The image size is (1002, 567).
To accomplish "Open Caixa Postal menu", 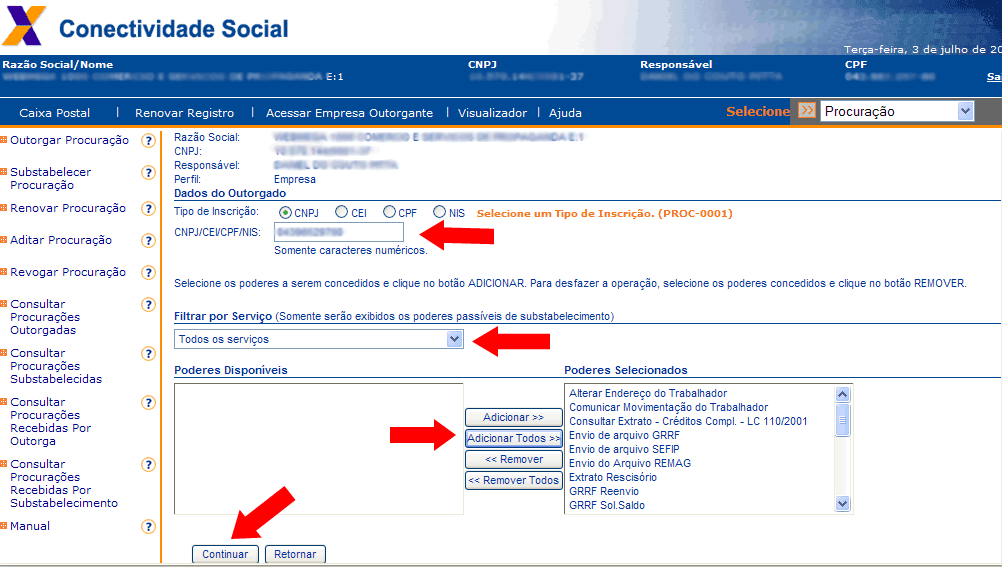I will [55, 113].
